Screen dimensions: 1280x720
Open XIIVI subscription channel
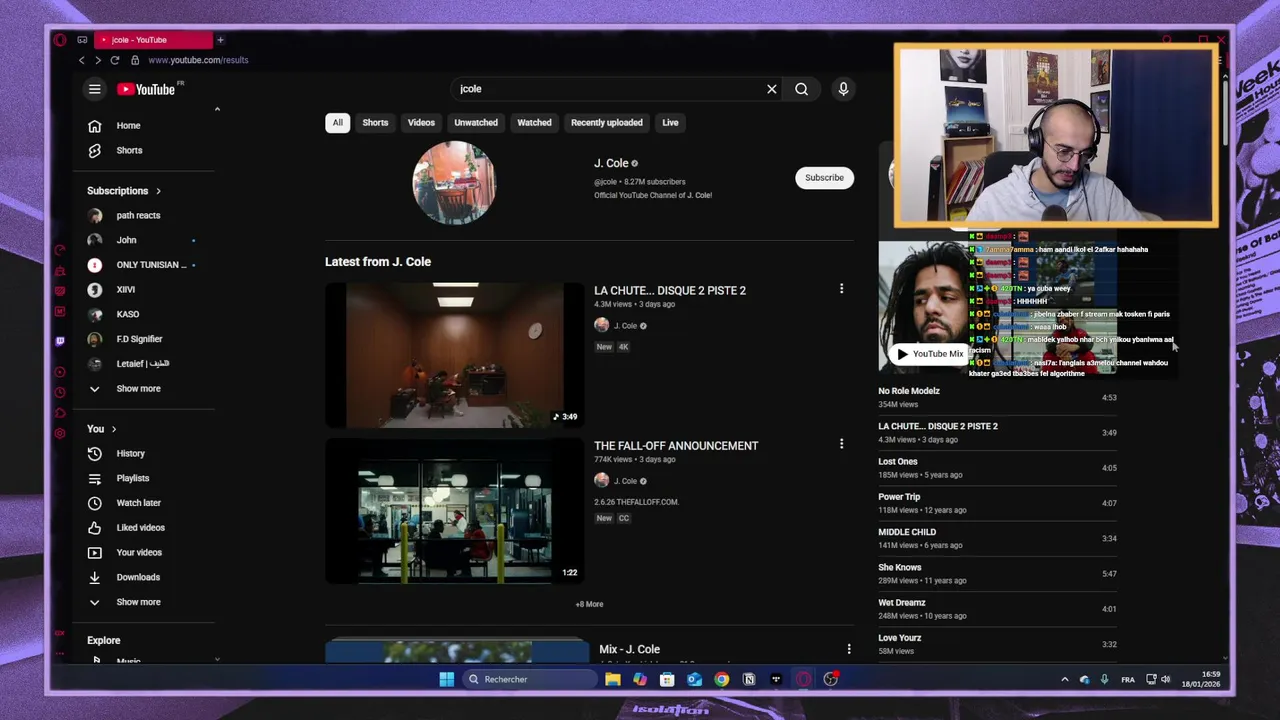(x=126, y=290)
